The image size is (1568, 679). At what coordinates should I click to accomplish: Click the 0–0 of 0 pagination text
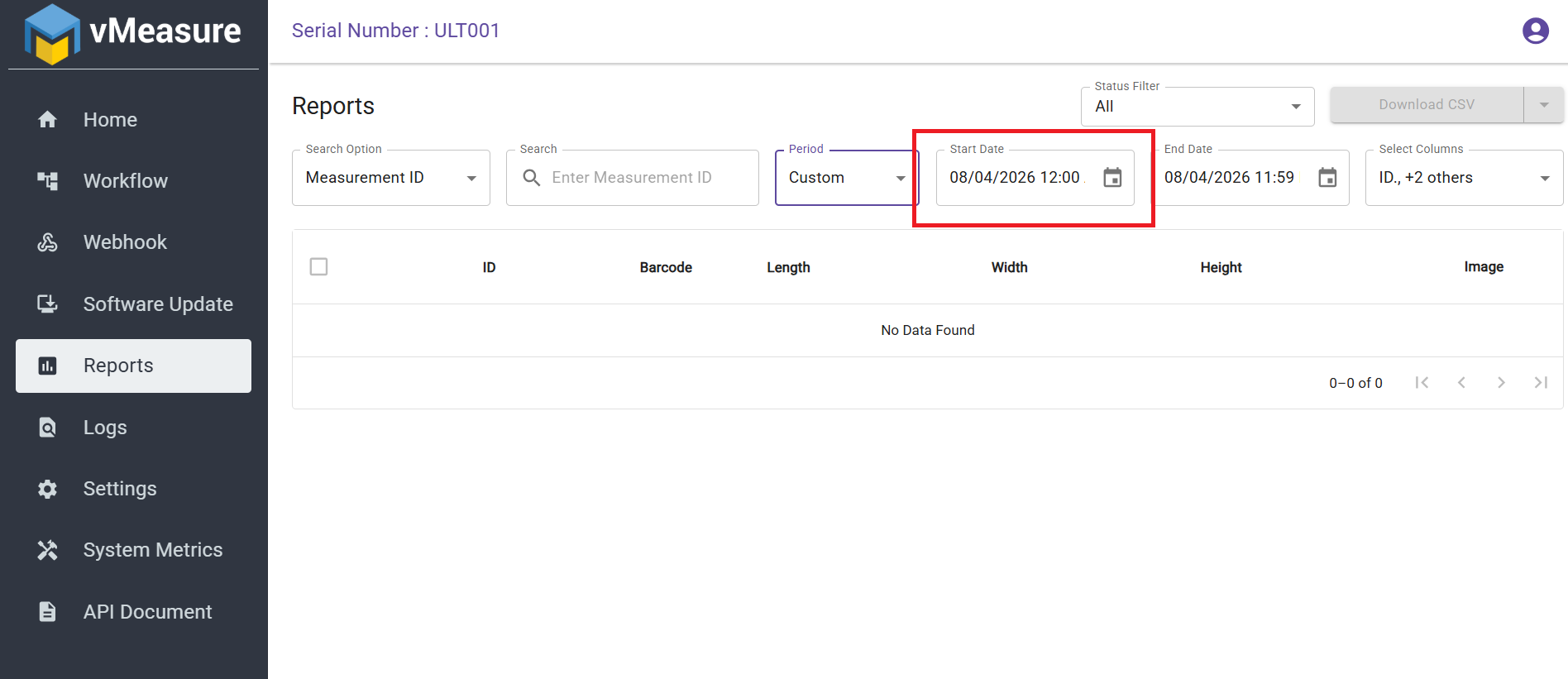(x=1355, y=383)
